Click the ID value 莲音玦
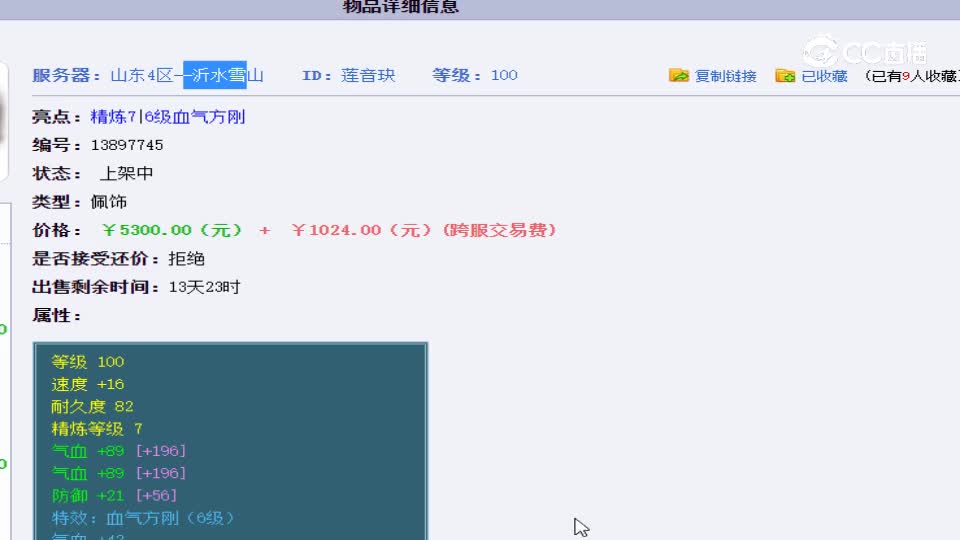 pos(368,75)
